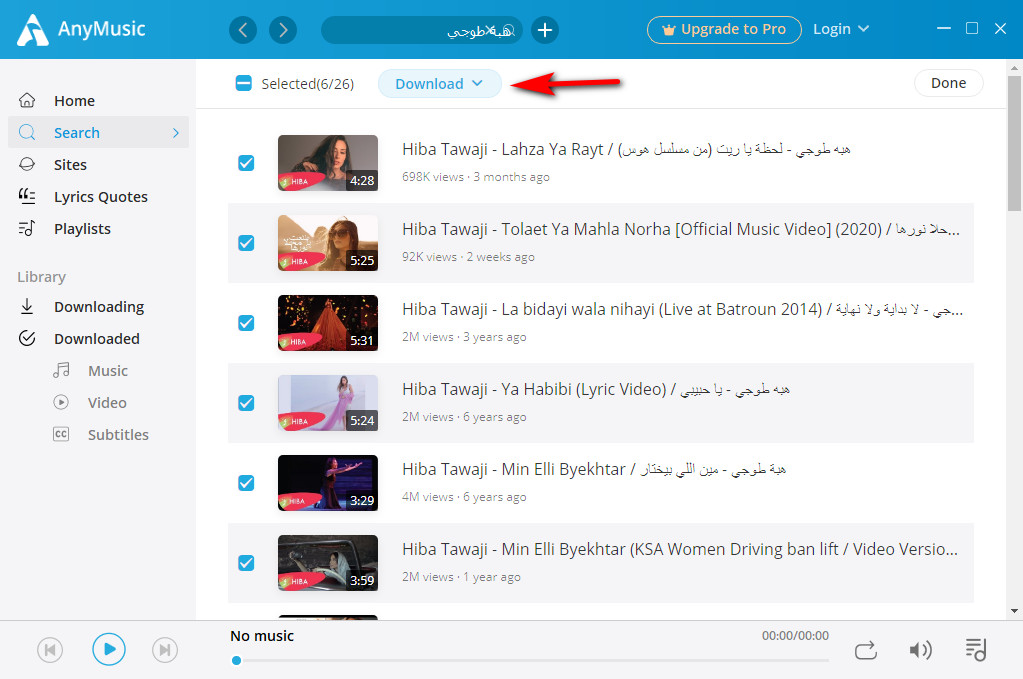
Task: Open the Lyrics Quotes section
Action: point(101,197)
